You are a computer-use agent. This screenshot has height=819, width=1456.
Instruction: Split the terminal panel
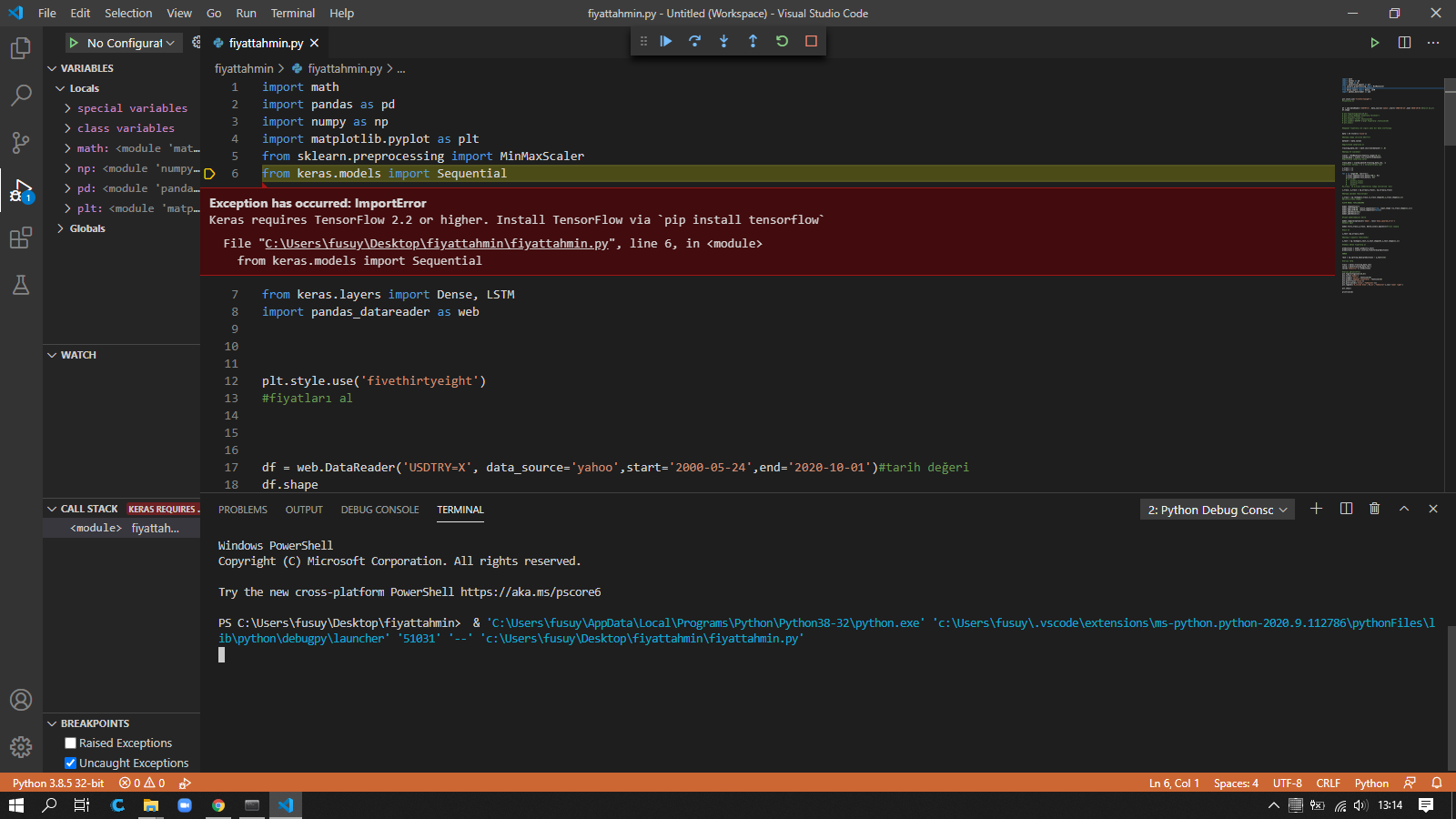pos(1346,509)
